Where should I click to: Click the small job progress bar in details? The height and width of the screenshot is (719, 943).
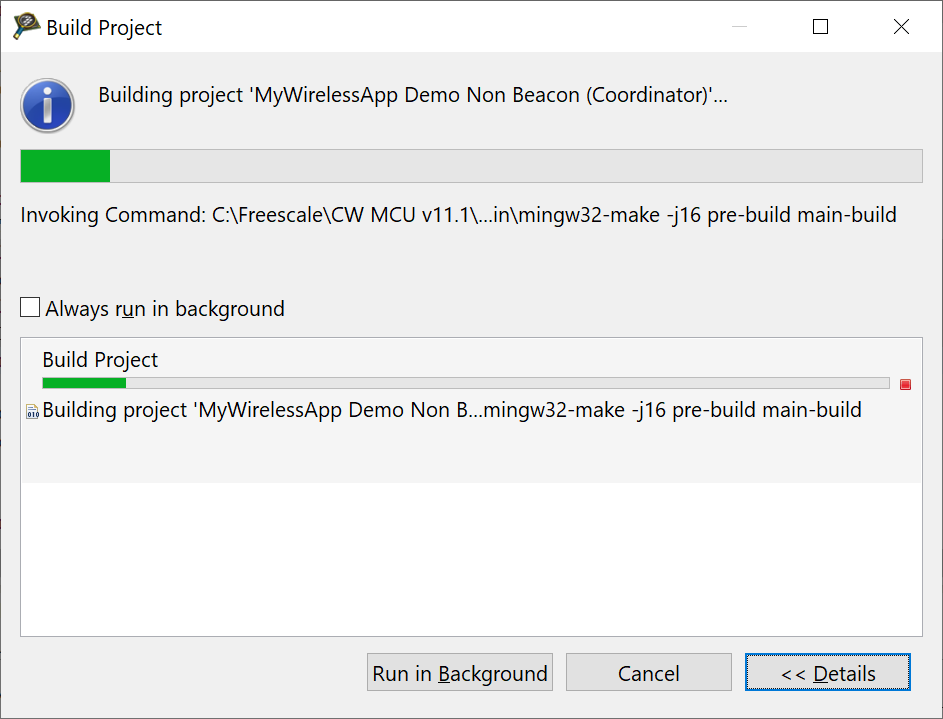click(465, 383)
